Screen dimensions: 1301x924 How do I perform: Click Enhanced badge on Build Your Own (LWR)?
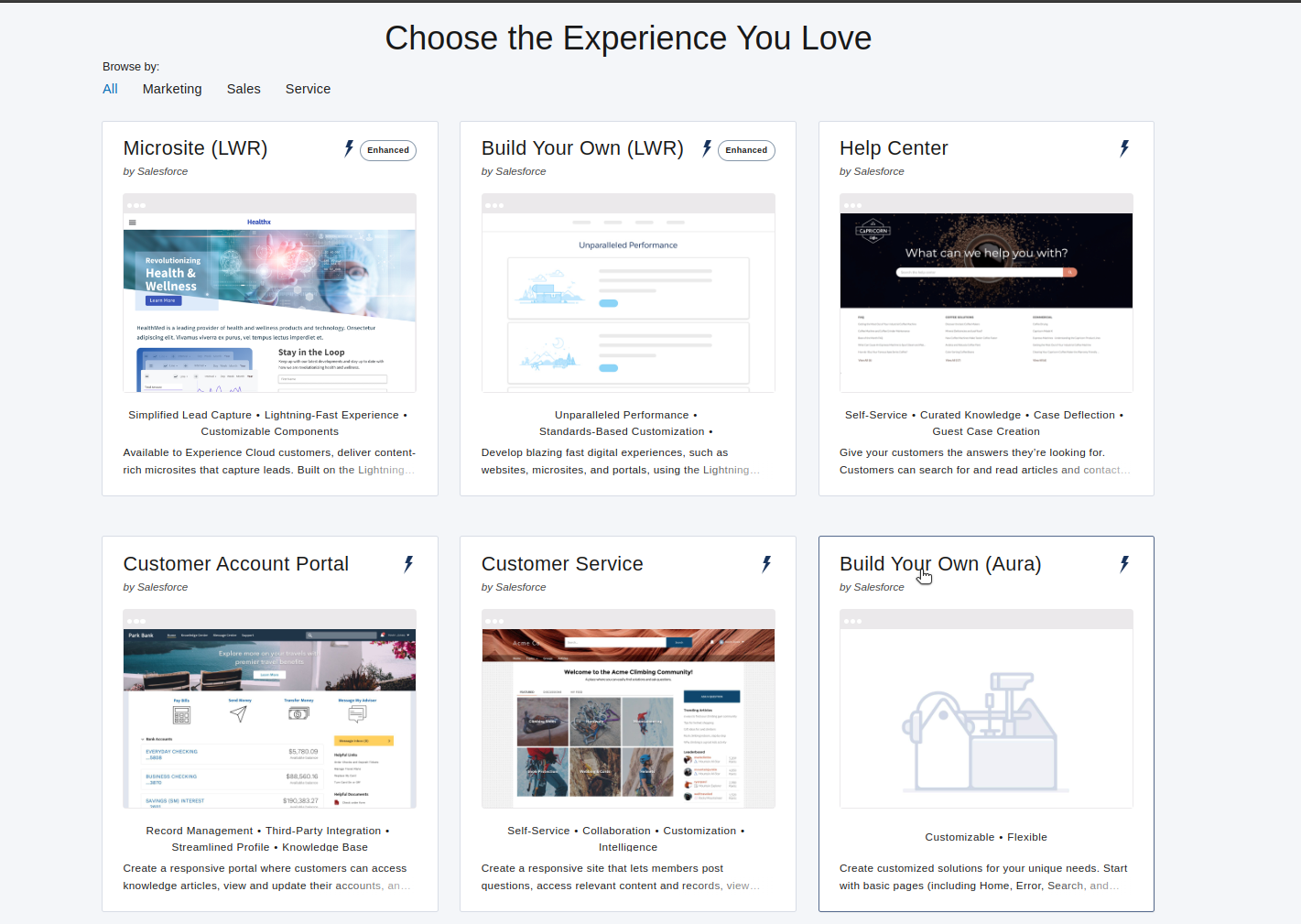pos(746,150)
